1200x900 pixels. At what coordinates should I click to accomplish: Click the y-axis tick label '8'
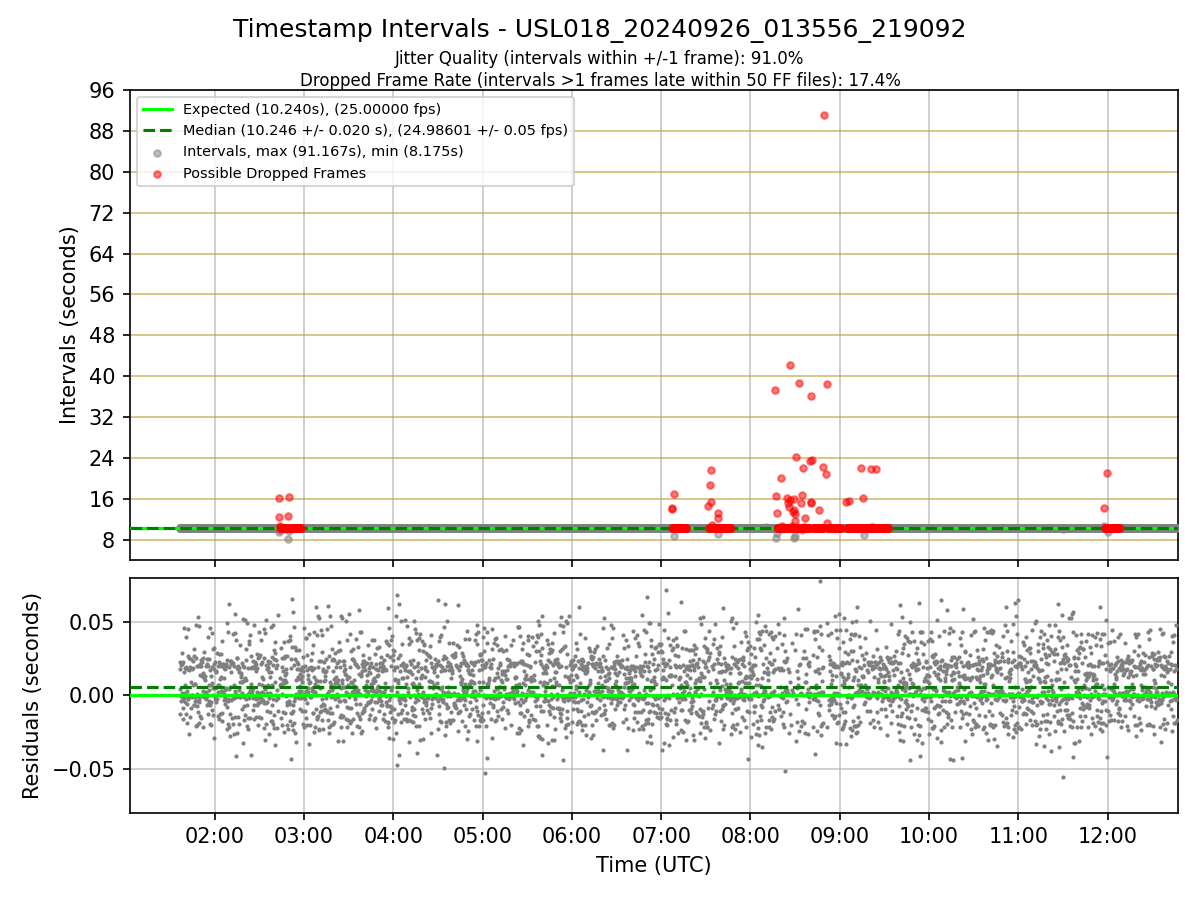pos(109,541)
